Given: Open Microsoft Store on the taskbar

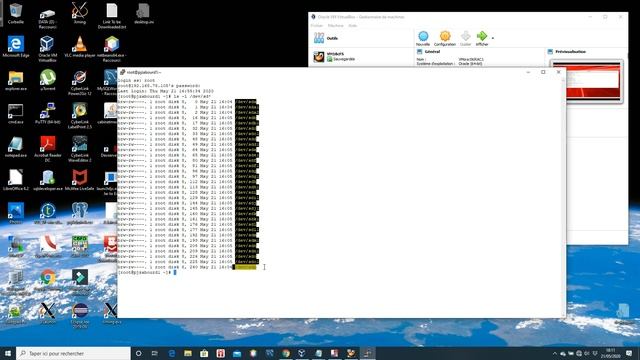Looking at the screenshot, I should click(x=204, y=353).
